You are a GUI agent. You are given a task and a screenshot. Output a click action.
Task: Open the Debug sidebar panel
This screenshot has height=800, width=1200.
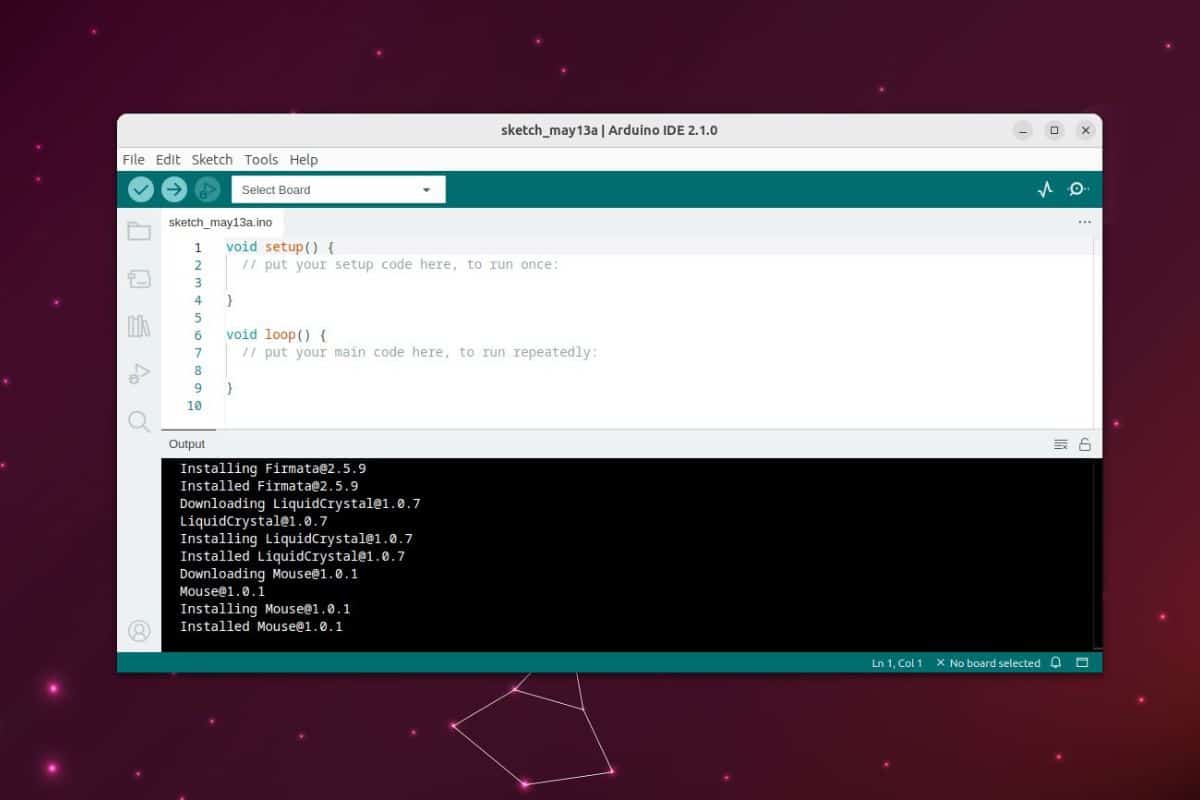[139, 374]
